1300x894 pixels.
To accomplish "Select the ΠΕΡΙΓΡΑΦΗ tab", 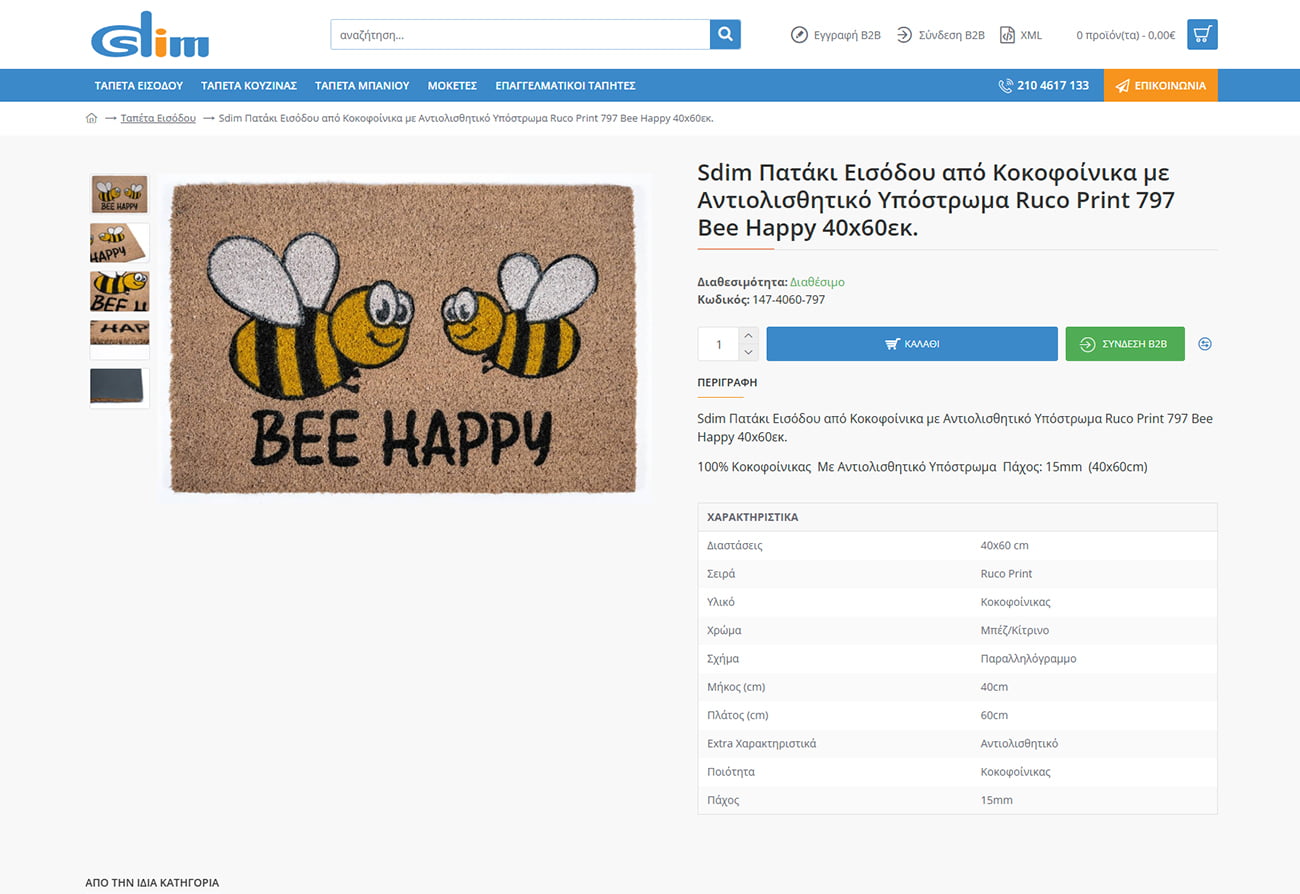I will pos(727,382).
